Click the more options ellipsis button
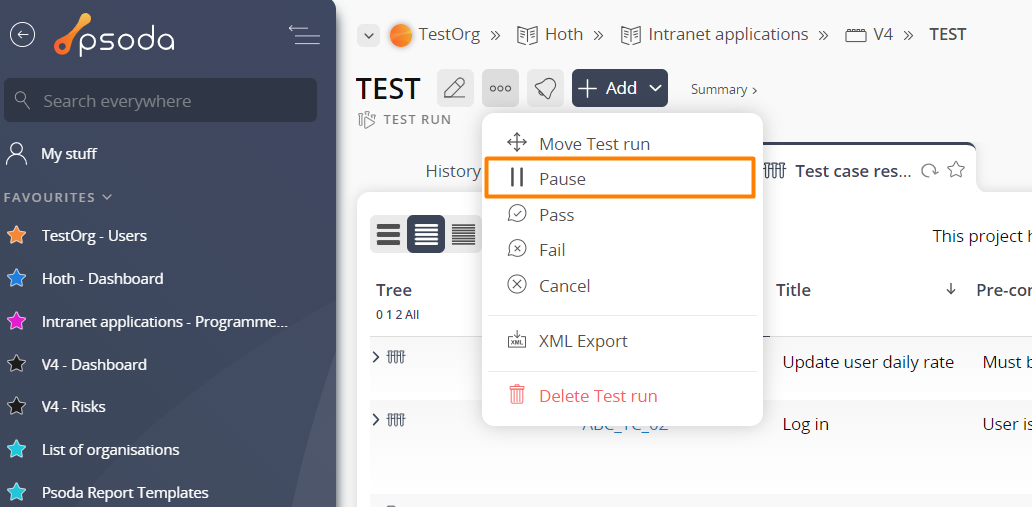1032x507 pixels. (500, 88)
